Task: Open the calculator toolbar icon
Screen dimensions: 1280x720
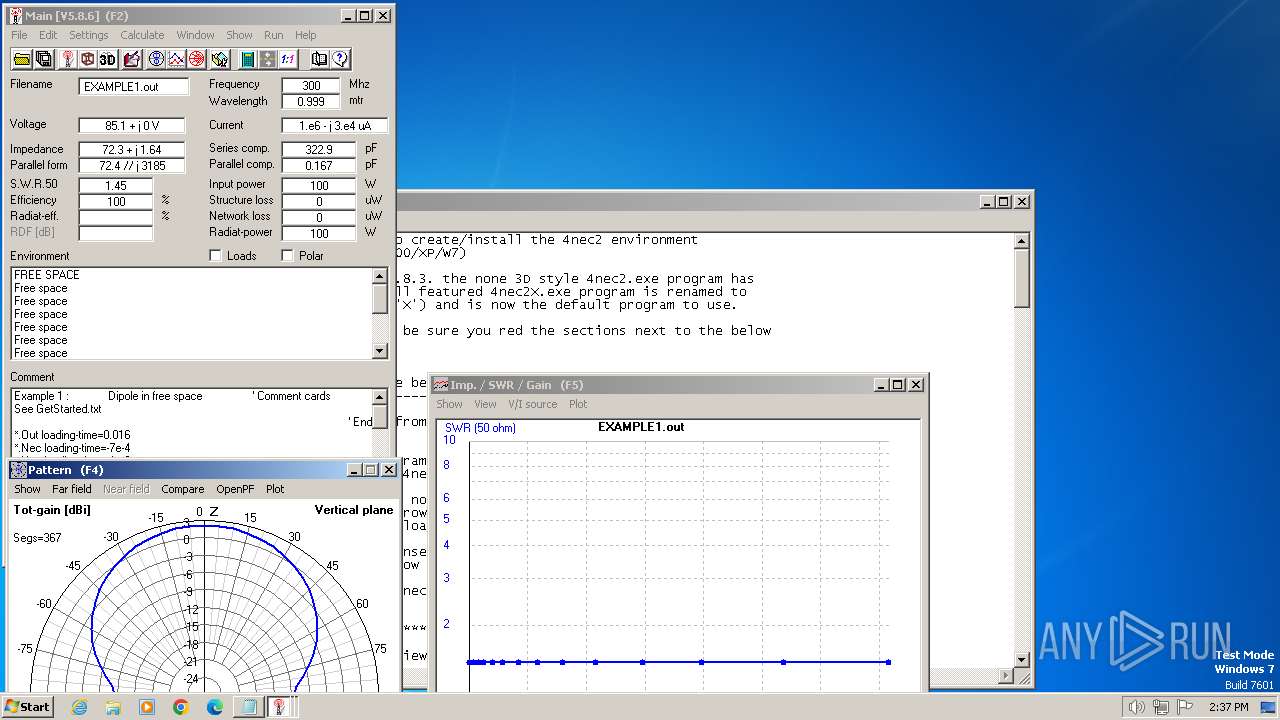Action: click(247, 59)
